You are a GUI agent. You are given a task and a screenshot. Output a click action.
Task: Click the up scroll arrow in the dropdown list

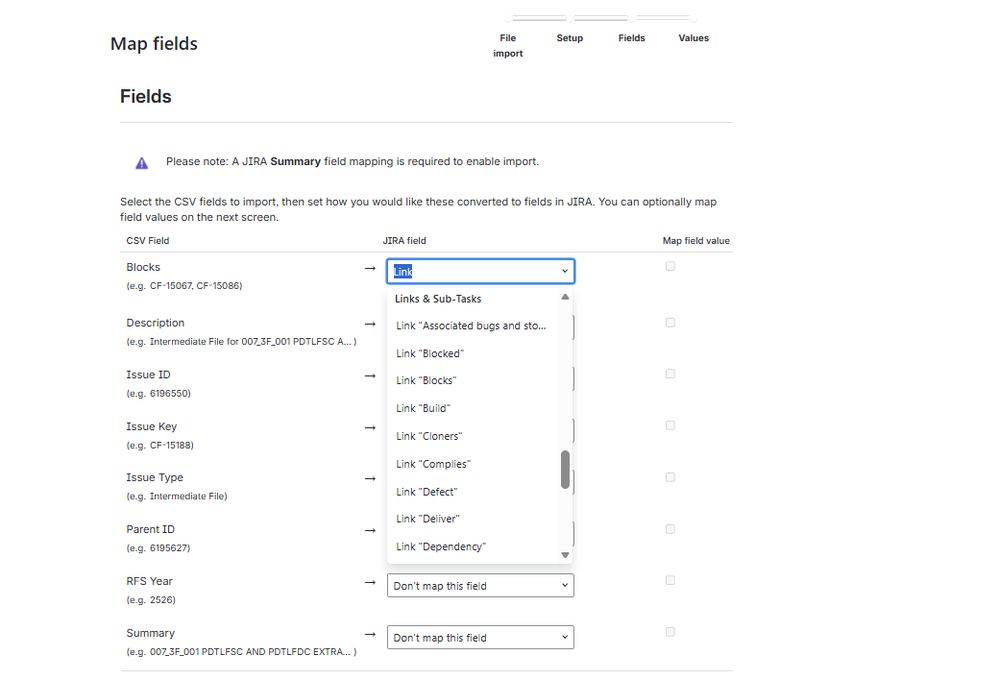(x=565, y=296)
